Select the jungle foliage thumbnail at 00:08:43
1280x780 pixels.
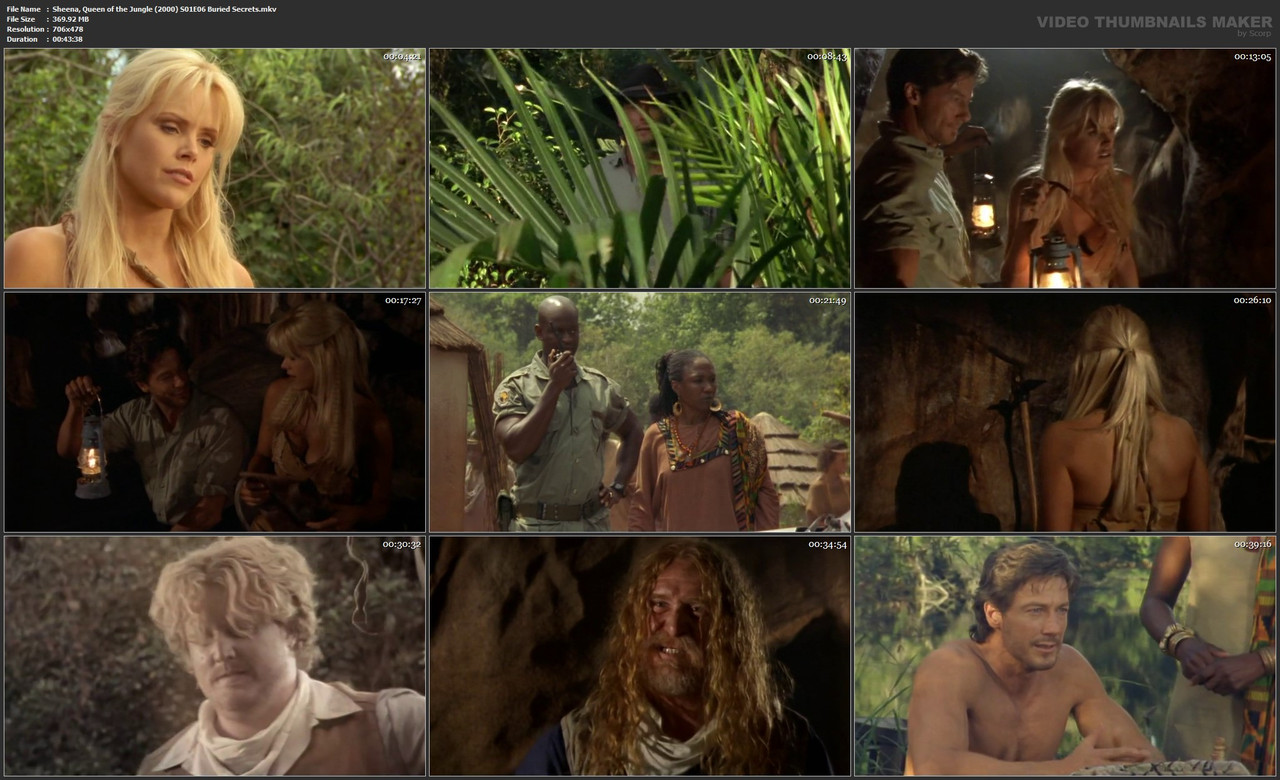click(639, 168)
